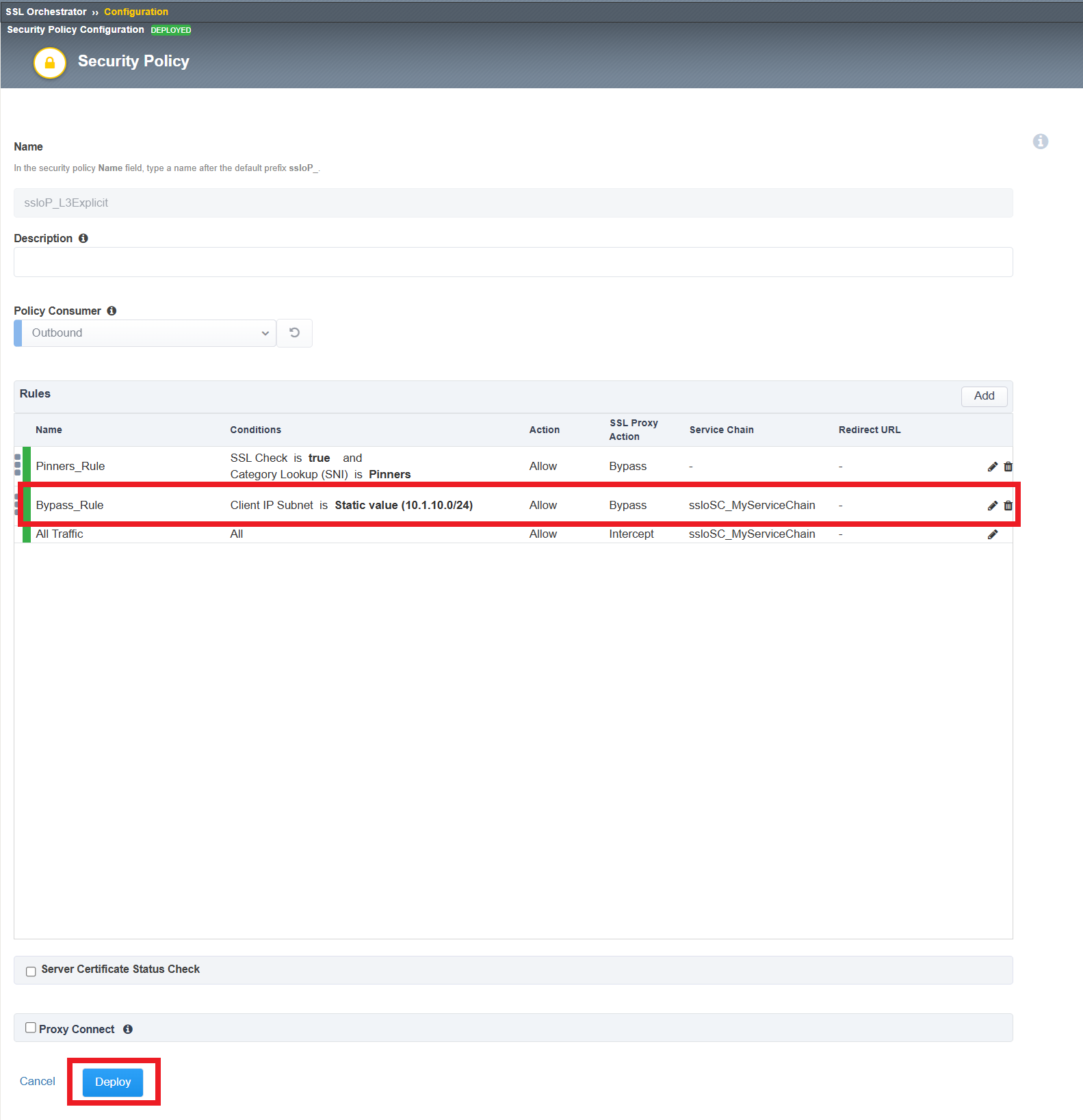1083x1120 pixels.
Task: Open the Policy Consumer Outbound dropdown
Action: click(145, 333)
